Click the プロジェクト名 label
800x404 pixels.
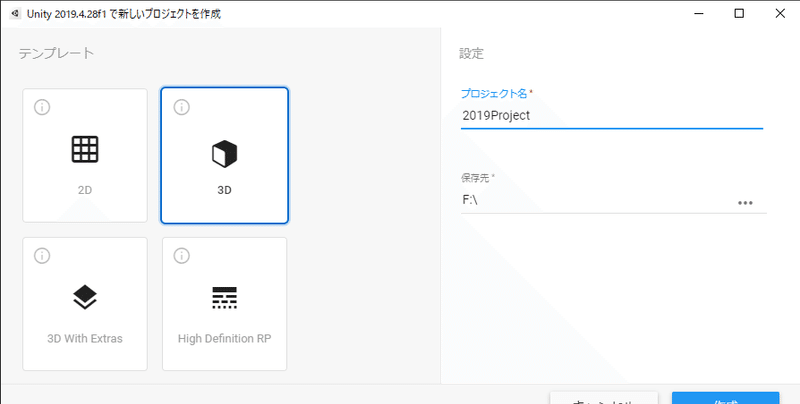coord(495,93)
